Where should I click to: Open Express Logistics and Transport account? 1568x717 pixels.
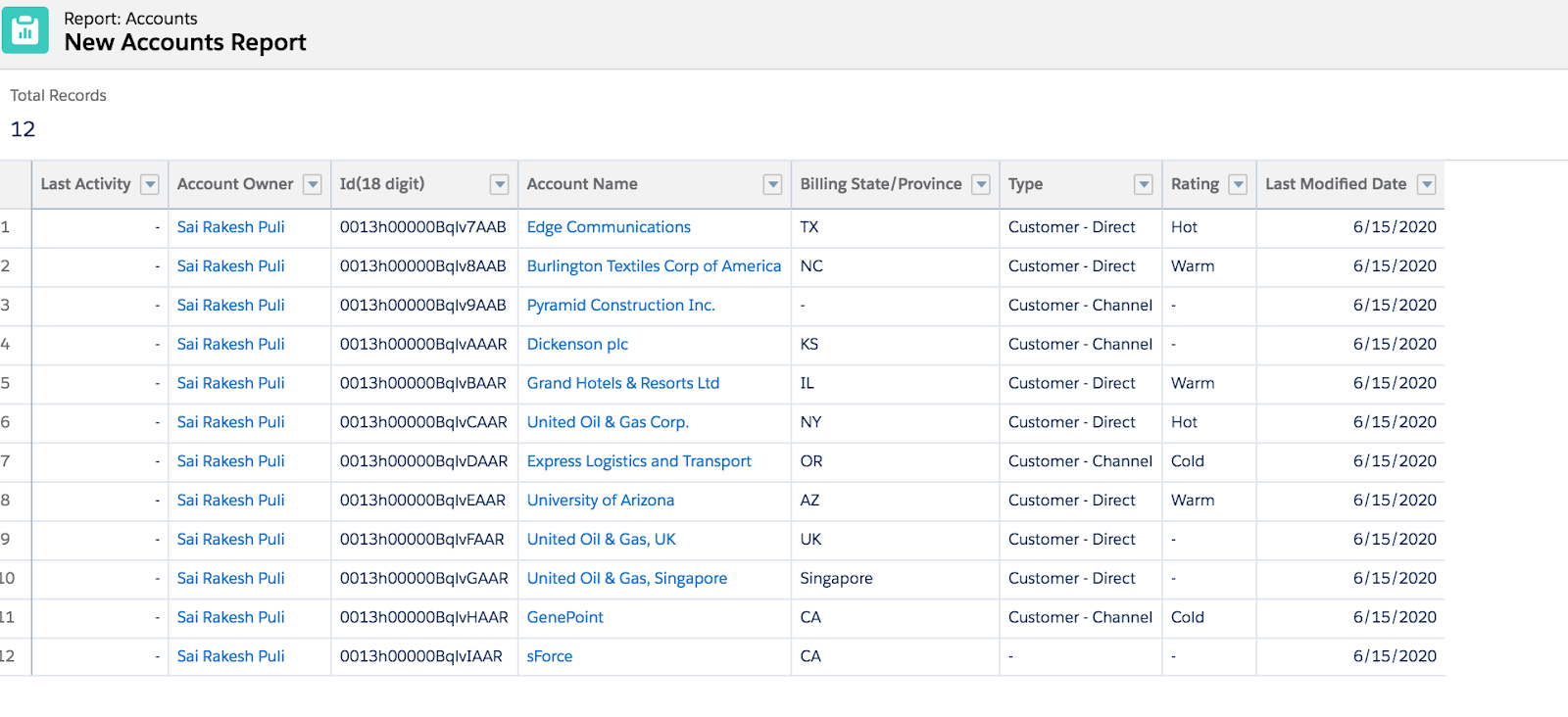[x=639, y=461]
